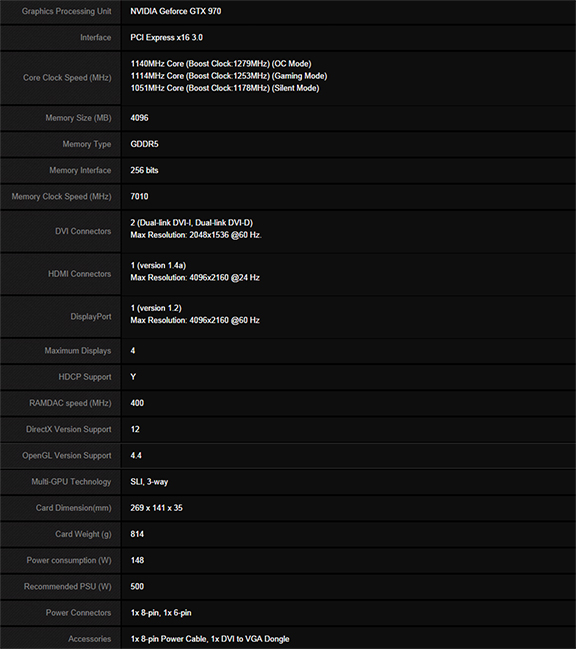Click the Gaming Mode clock speed line
Screen dimensions: 576x649
point(229,76)
